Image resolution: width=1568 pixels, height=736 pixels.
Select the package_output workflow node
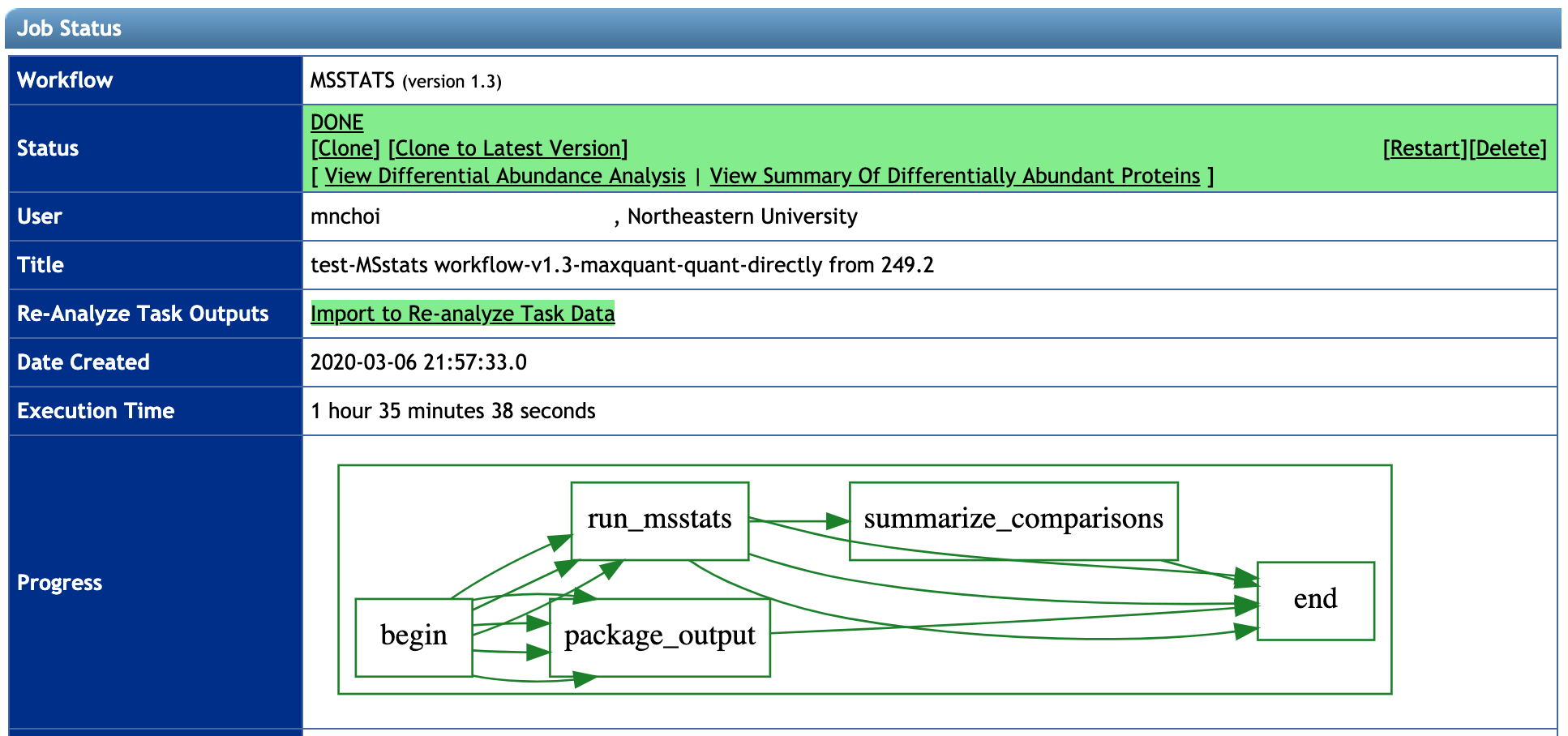[661, 635]
